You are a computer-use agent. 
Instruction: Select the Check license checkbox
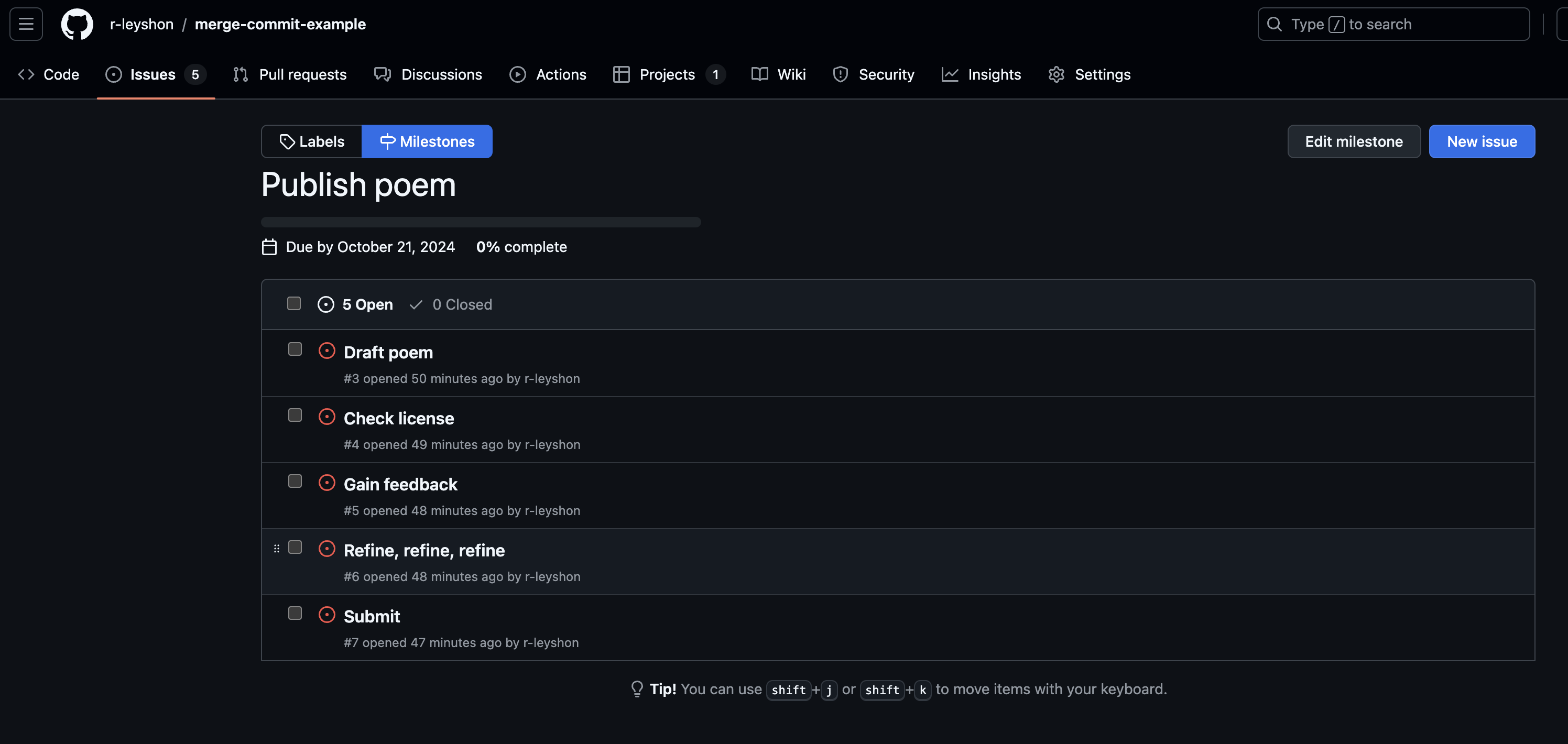[x=295, y=415]
